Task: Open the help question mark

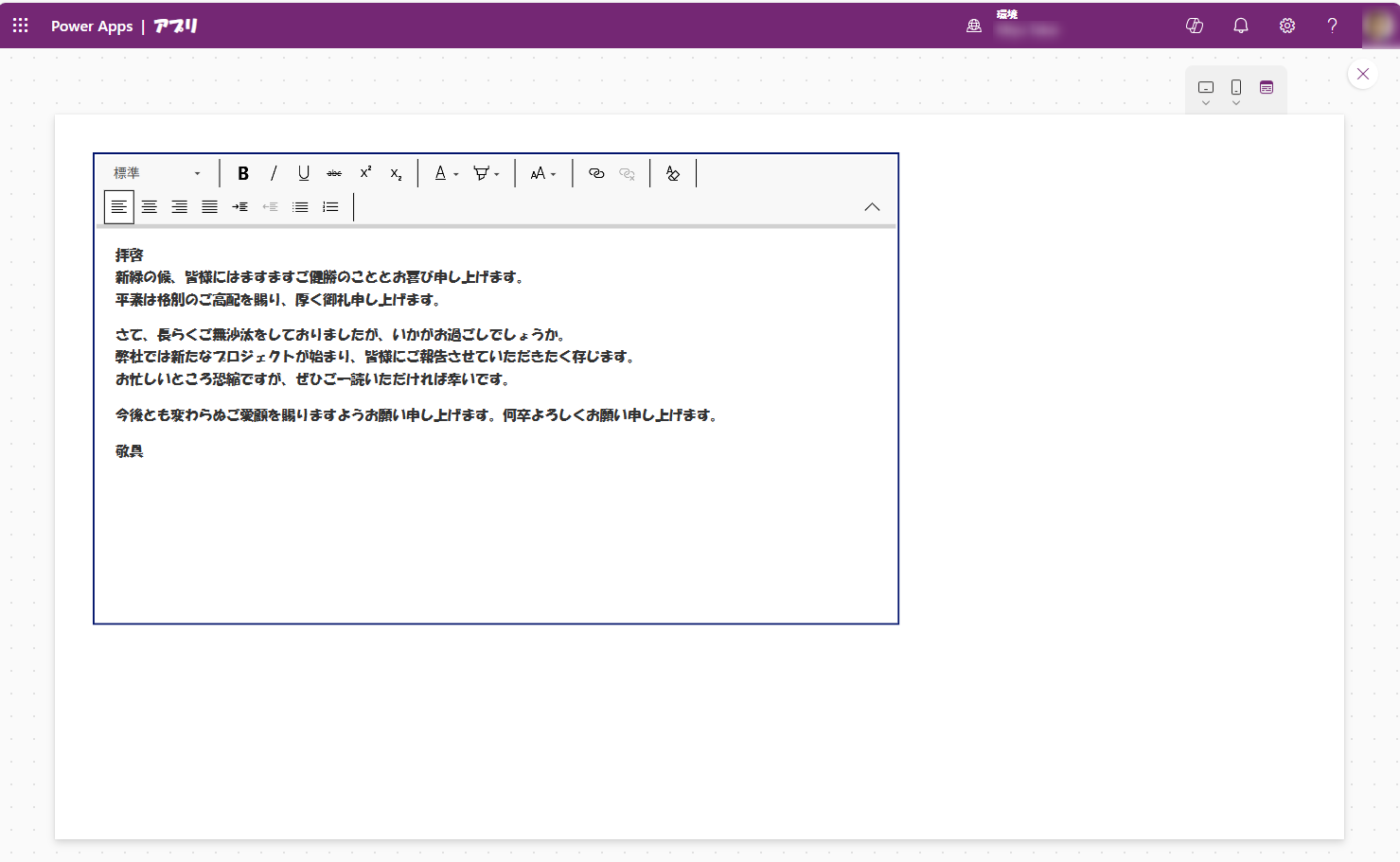Action: (1333, 26)
